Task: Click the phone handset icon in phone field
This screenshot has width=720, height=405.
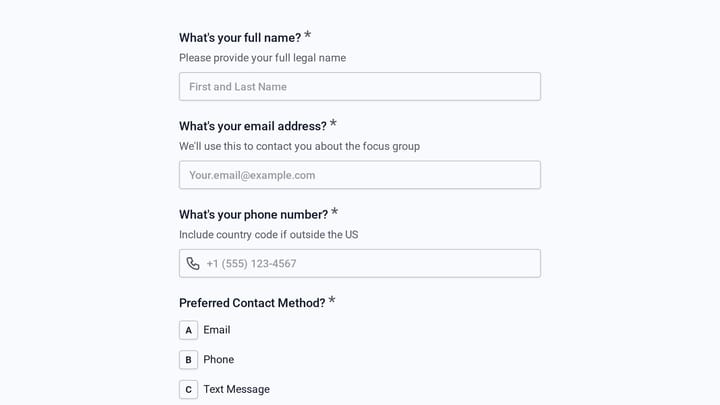Action: [x=193, y=264]
